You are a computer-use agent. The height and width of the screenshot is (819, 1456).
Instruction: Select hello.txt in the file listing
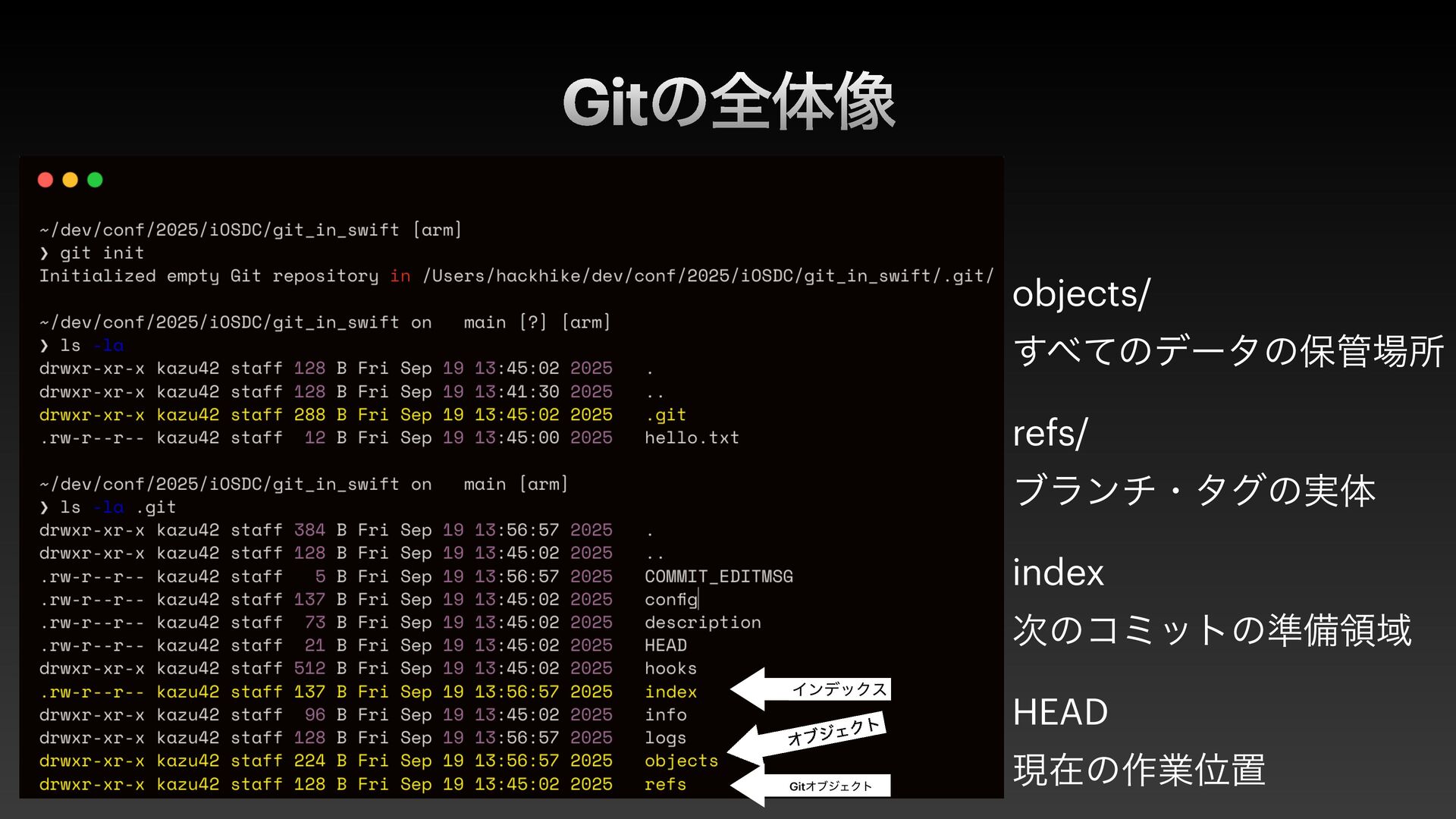click(692, 438)
